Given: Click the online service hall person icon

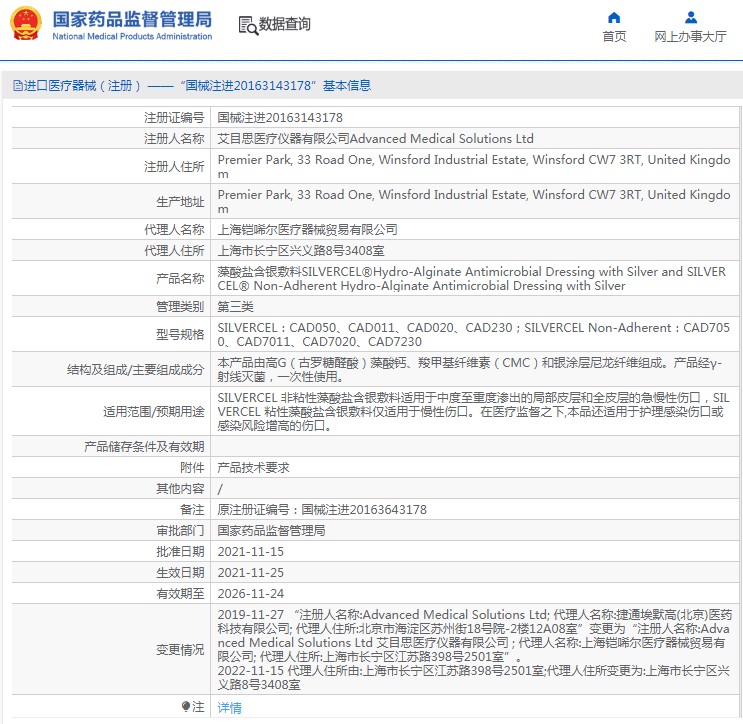Looking at the screenshot, I should [x=691, y=18].
